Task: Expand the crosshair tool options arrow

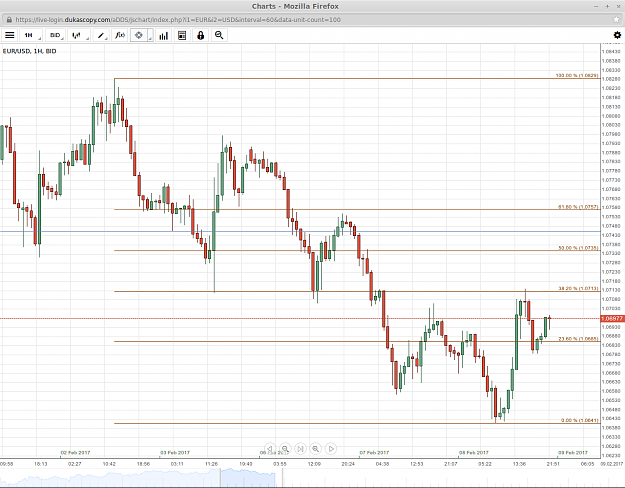Action: pos(150,35)
